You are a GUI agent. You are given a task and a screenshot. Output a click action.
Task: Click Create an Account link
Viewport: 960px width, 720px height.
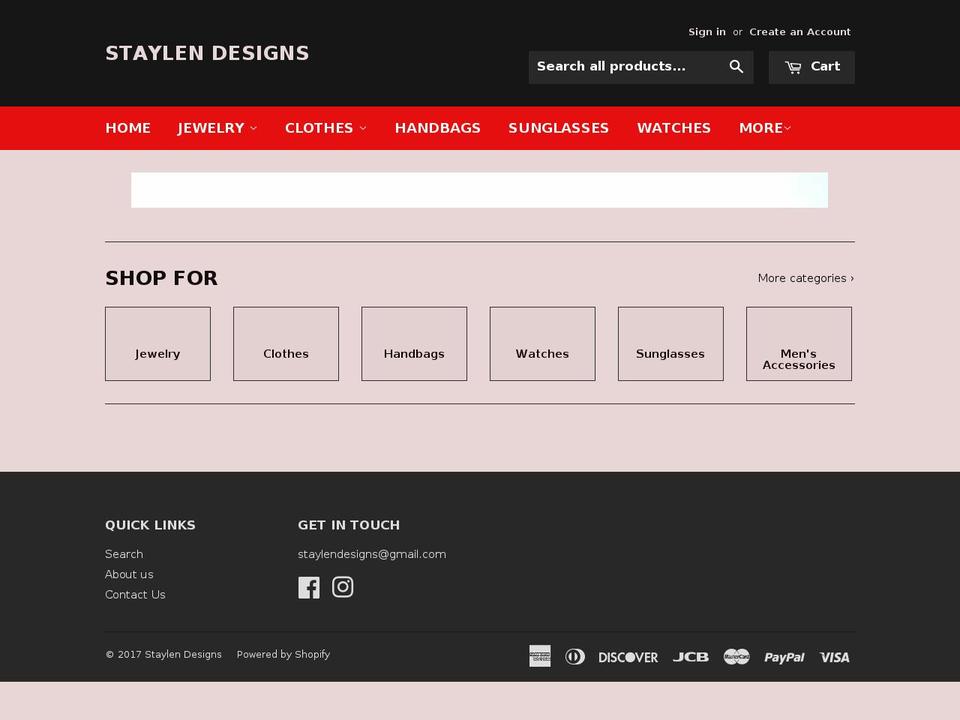(800, 32)
